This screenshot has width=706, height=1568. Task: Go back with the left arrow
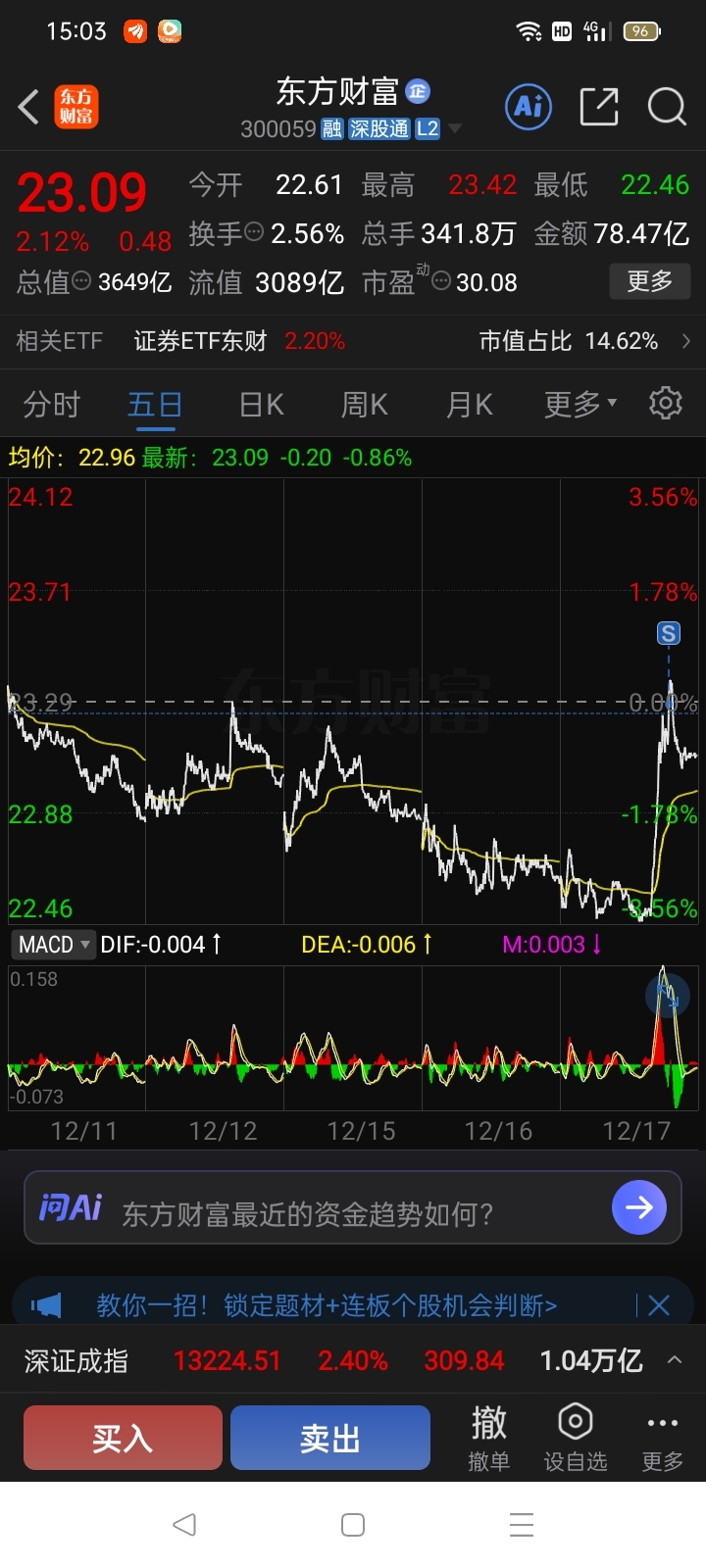point(28,107)
